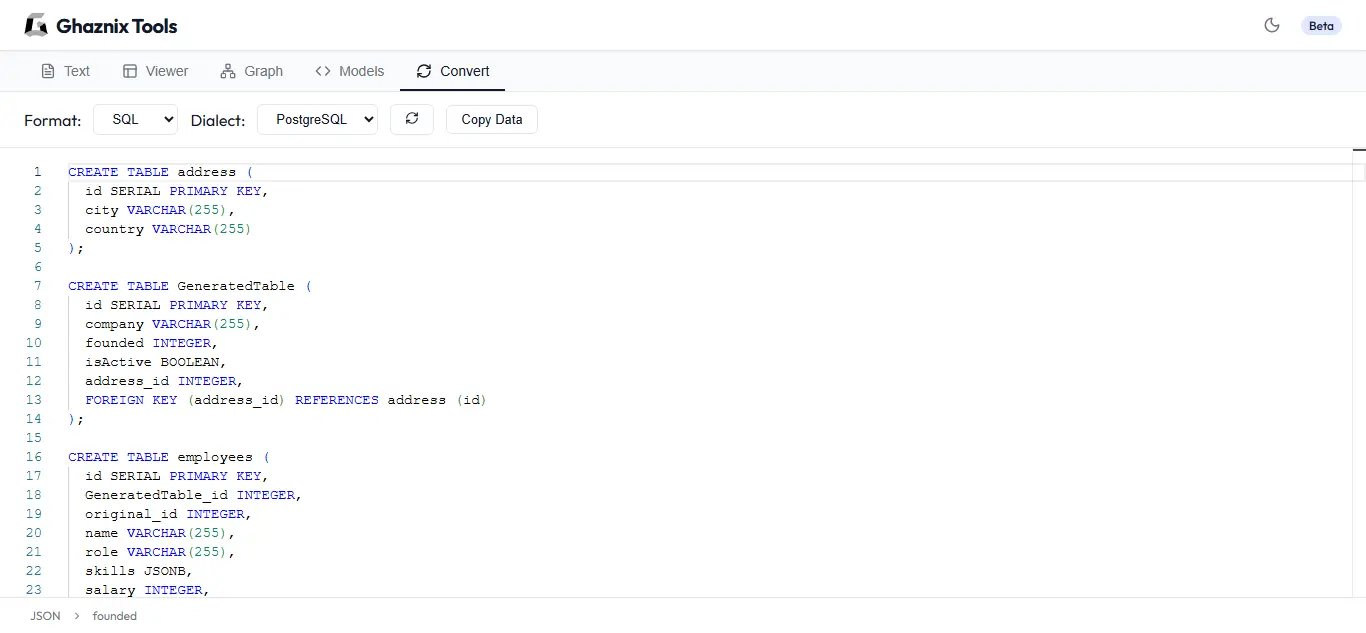Click the Beta badge

coord(1321,26)
